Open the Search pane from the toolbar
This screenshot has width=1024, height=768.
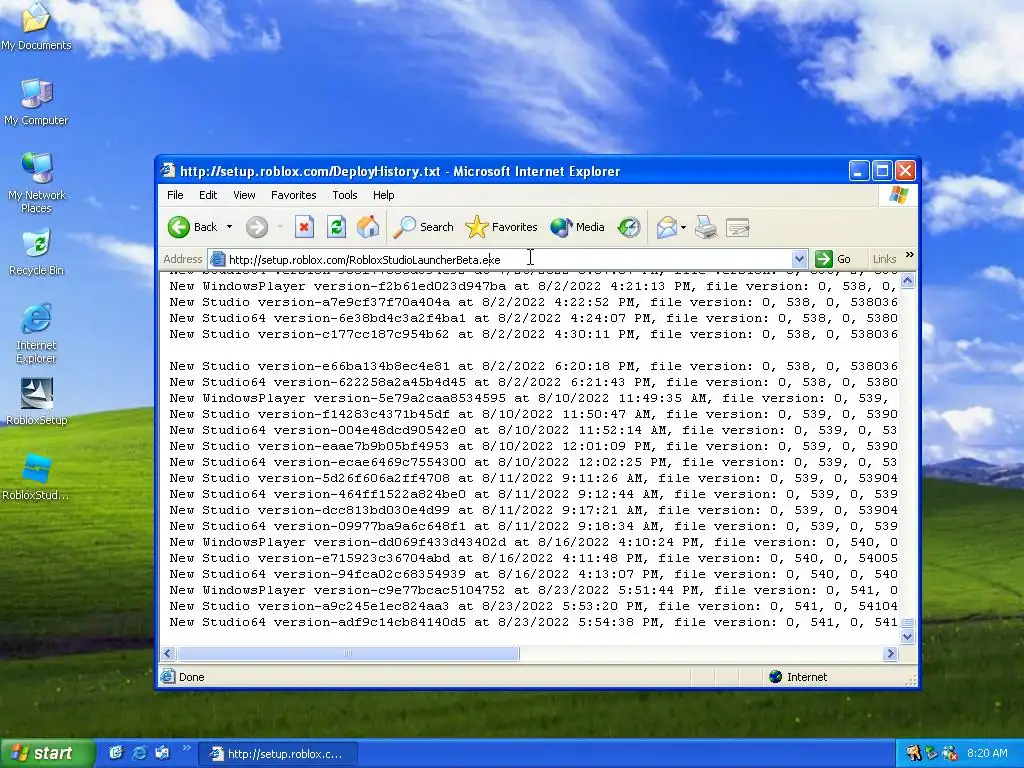[x=423, y=227]
